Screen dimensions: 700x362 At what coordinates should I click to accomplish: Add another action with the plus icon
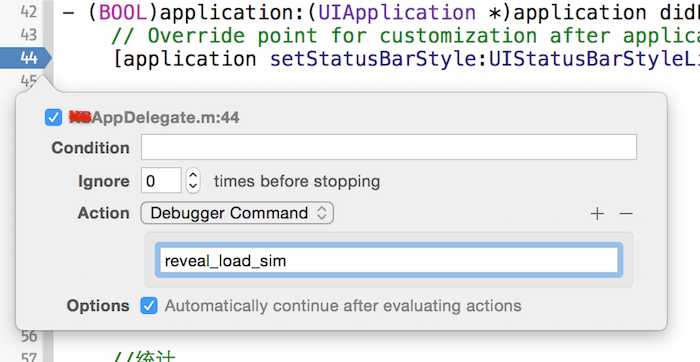click(597, 214)
